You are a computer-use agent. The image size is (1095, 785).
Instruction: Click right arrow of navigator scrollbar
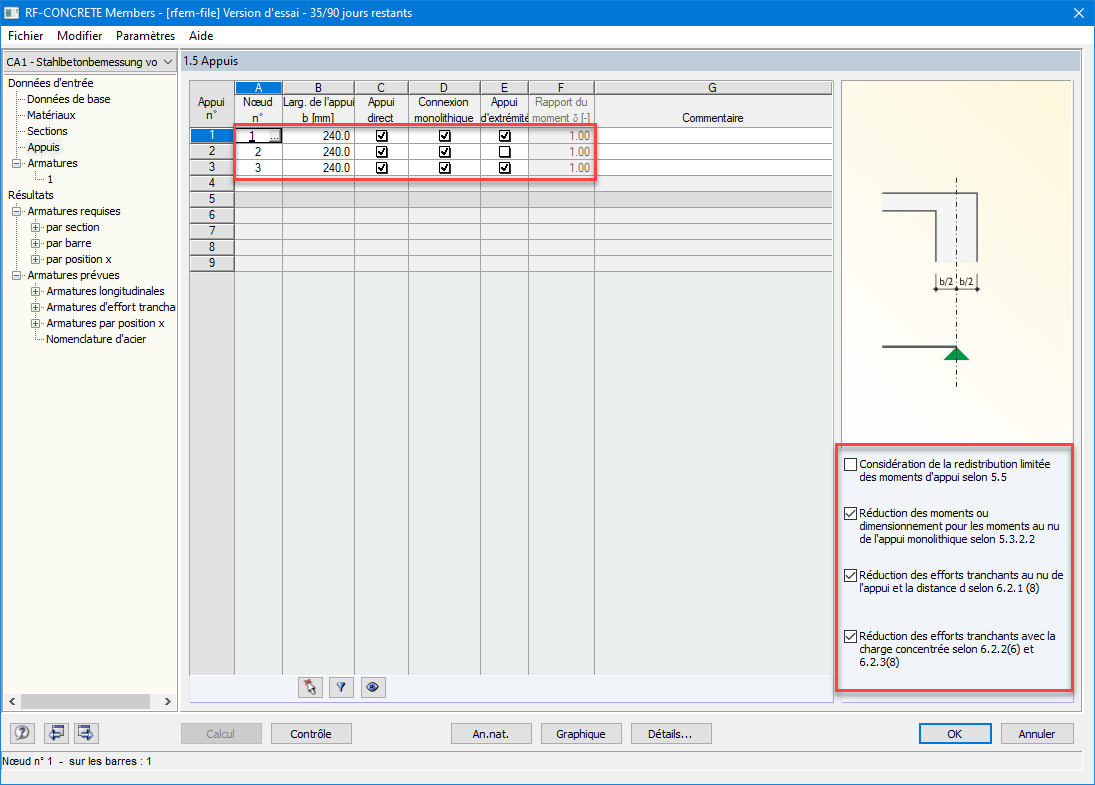point(168,701)
